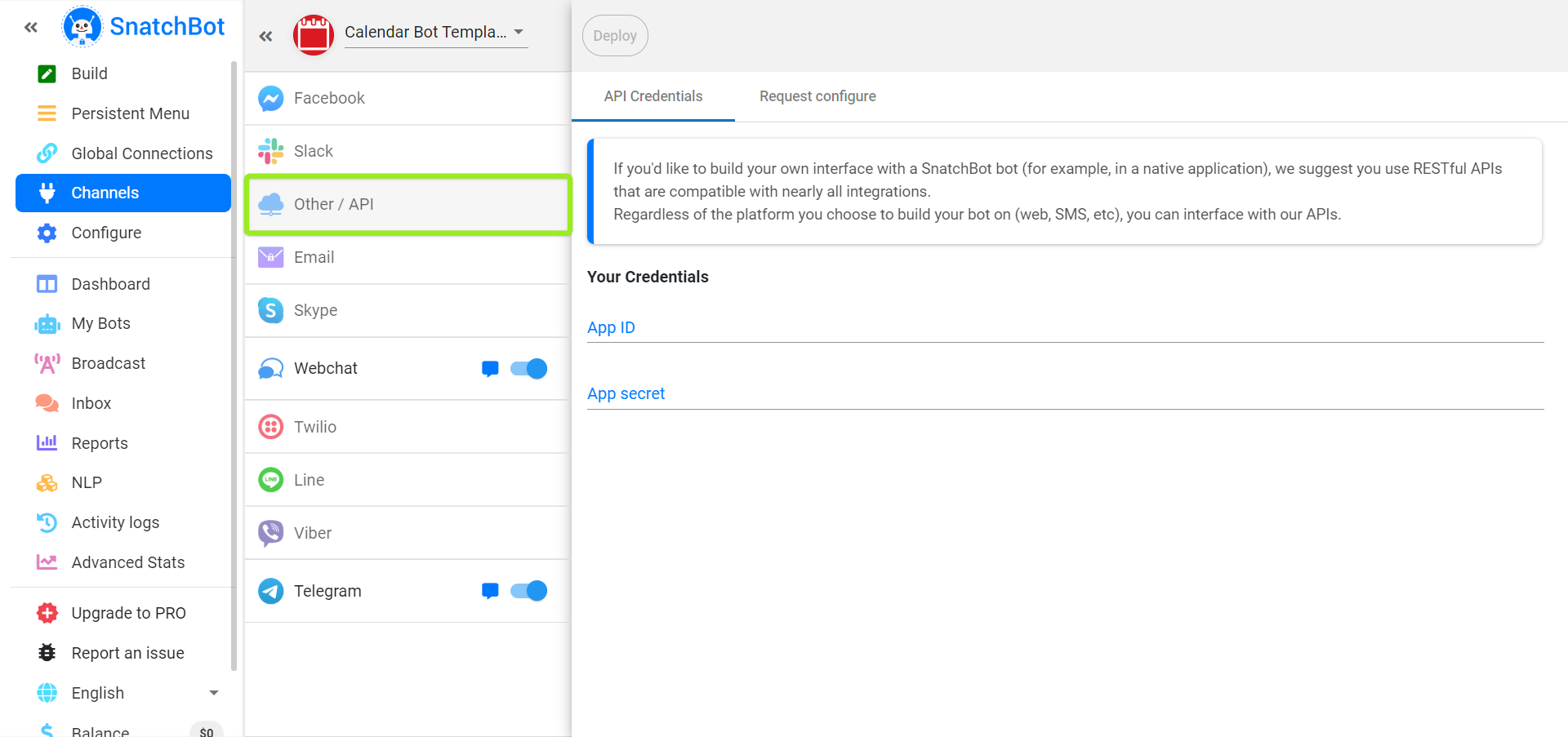1568x737 pixels.
Task: Click the Broadcast antenna icon
Action: [47, 363]
